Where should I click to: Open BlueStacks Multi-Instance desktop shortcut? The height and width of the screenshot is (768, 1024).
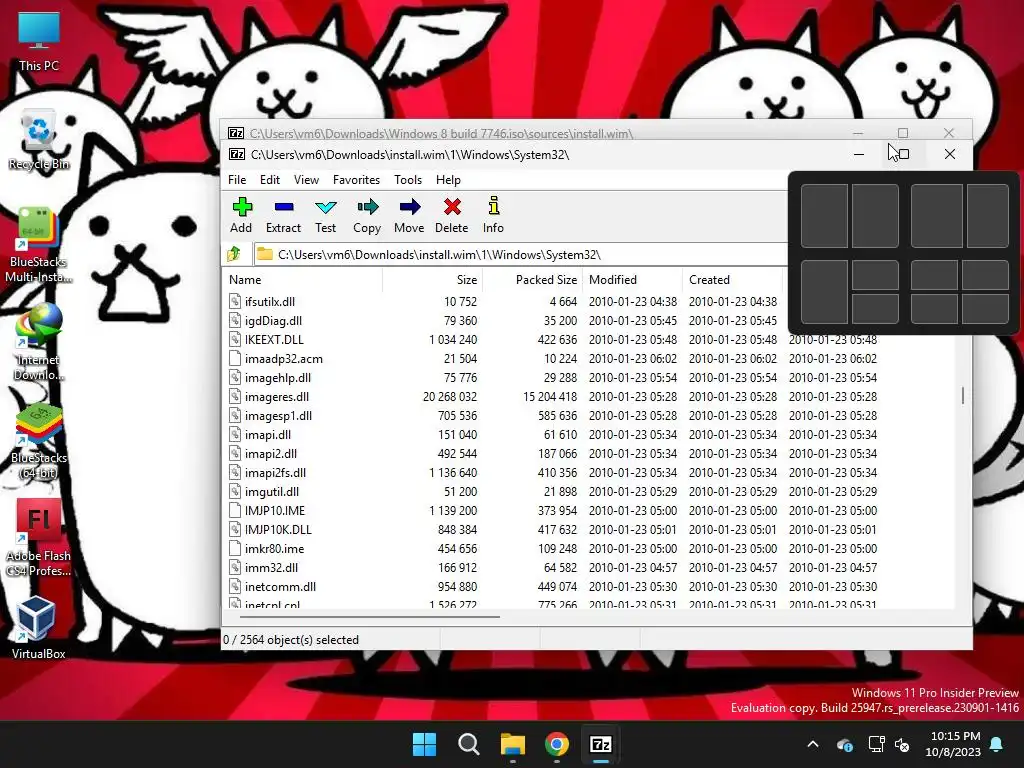click(39, 244)
